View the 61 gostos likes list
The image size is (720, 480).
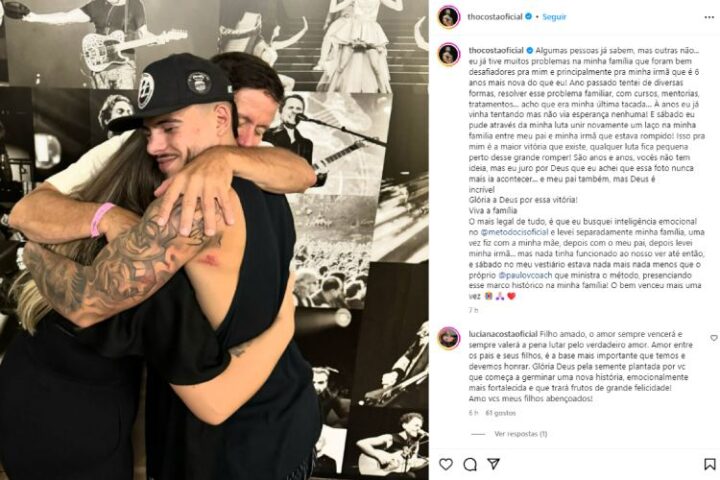point(501,413)
